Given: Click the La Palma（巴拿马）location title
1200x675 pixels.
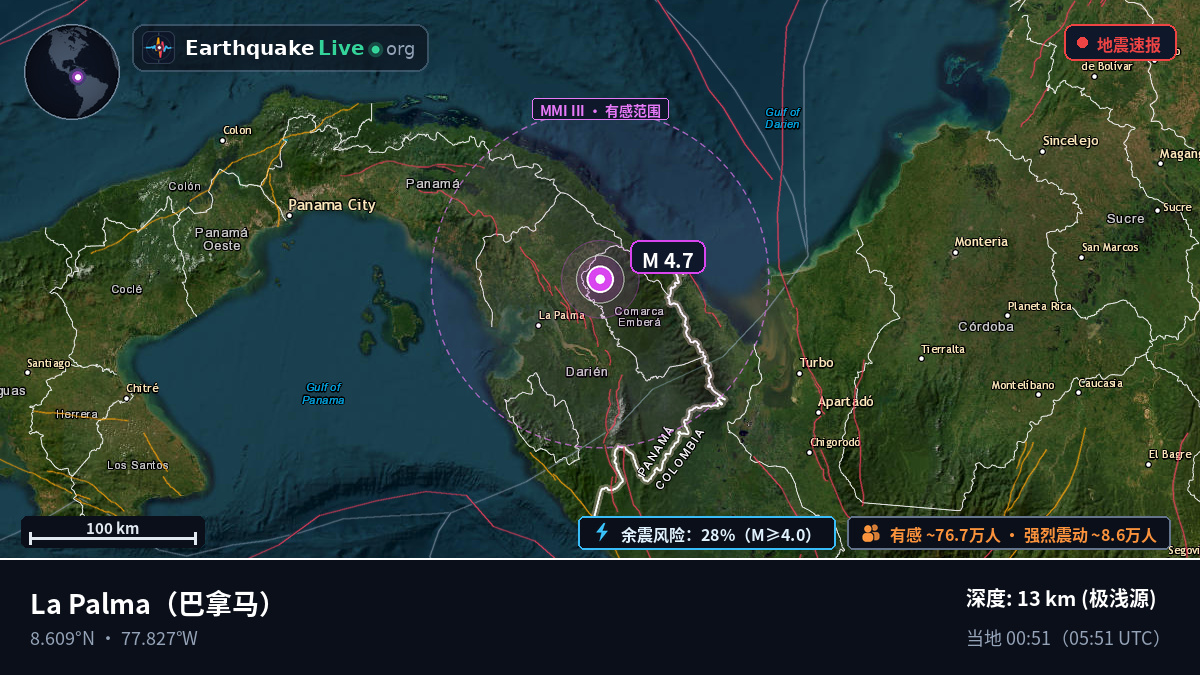Looking at the screenshot, I should tap(153, 604).
